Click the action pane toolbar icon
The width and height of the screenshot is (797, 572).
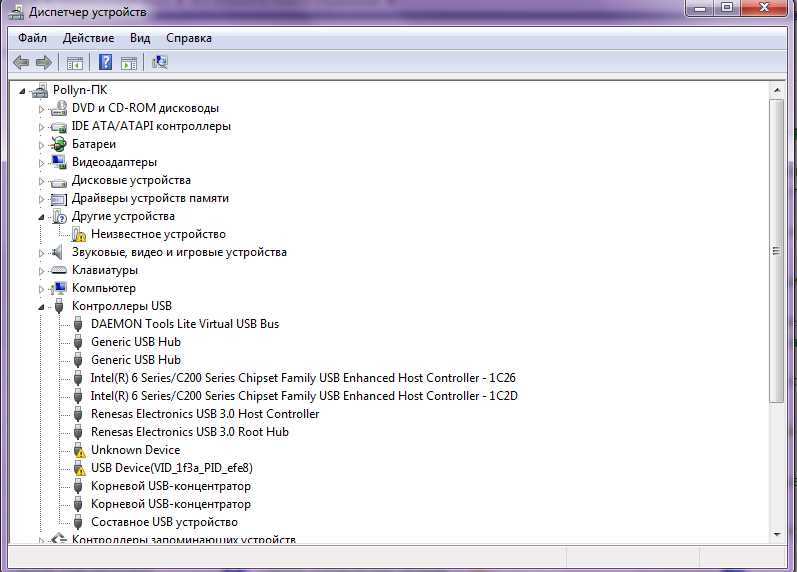pyautogui.click(x=129, y=63)
